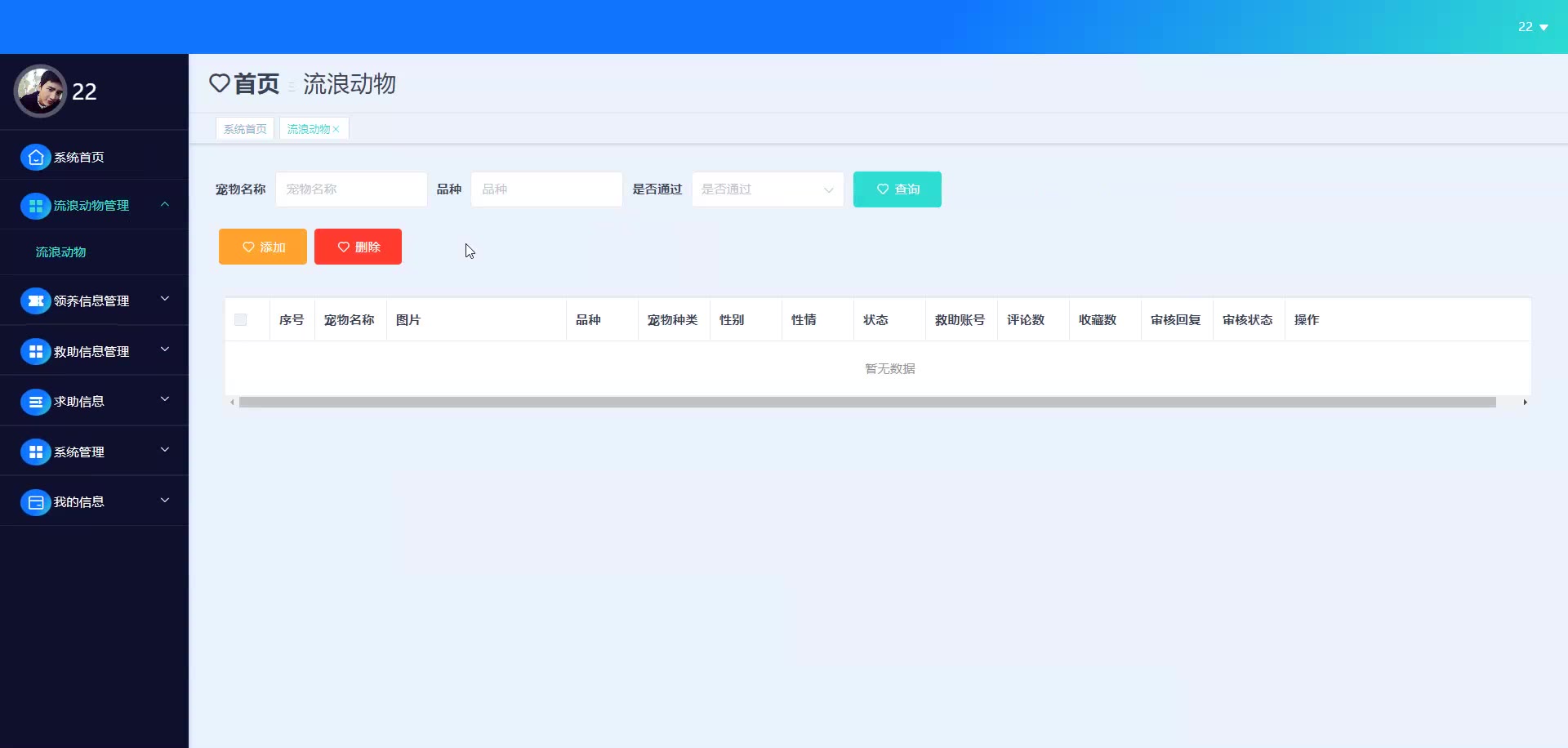Open the 是否通过 dropdown
The image size is (1568, 748).
[768, 189]
